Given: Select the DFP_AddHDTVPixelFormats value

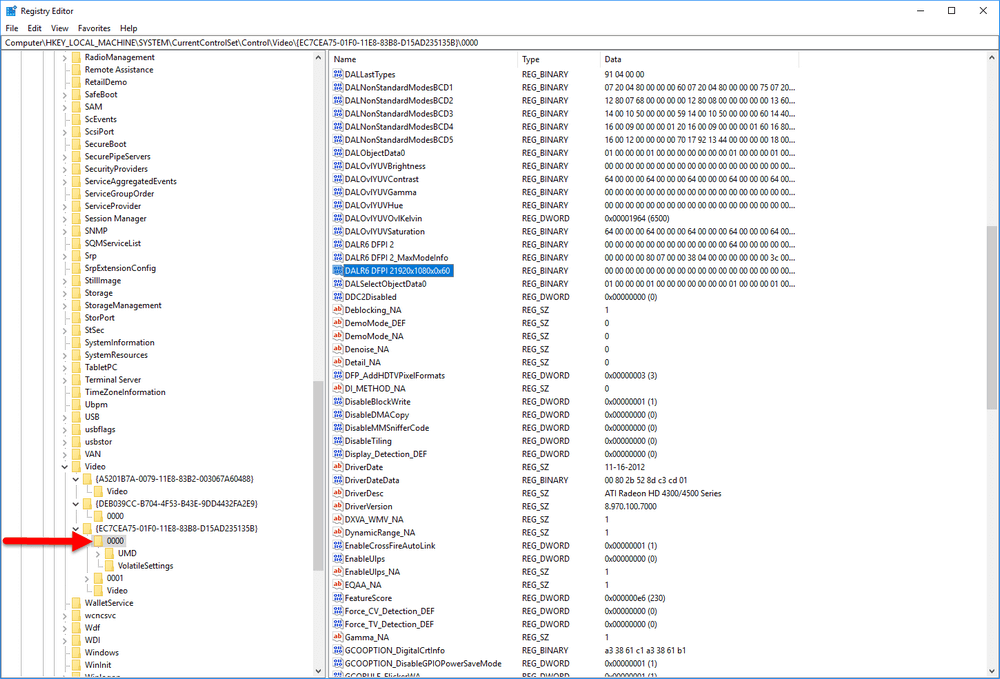Looking at the screenshot, I should [395, 376].
